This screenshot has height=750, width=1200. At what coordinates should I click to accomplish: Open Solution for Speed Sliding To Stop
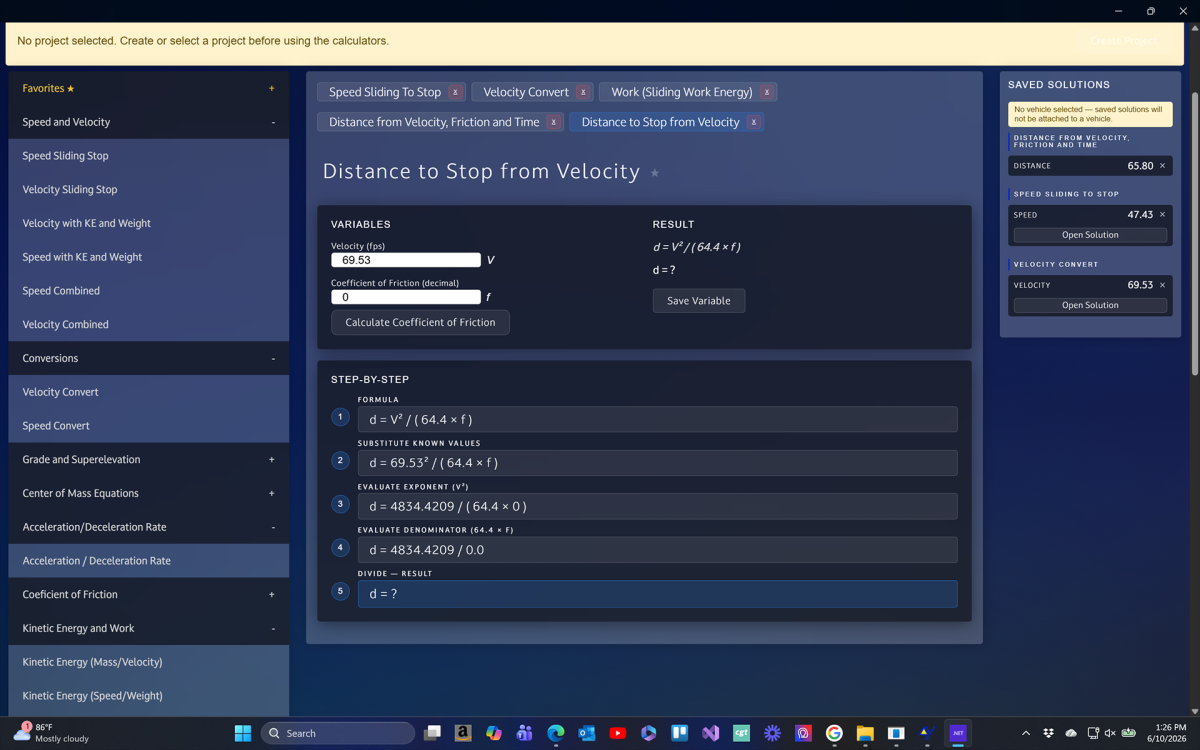[1090, 235]
